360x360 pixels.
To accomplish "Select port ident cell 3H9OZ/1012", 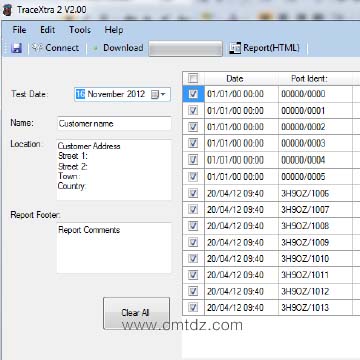I will [x=315, y=291].
